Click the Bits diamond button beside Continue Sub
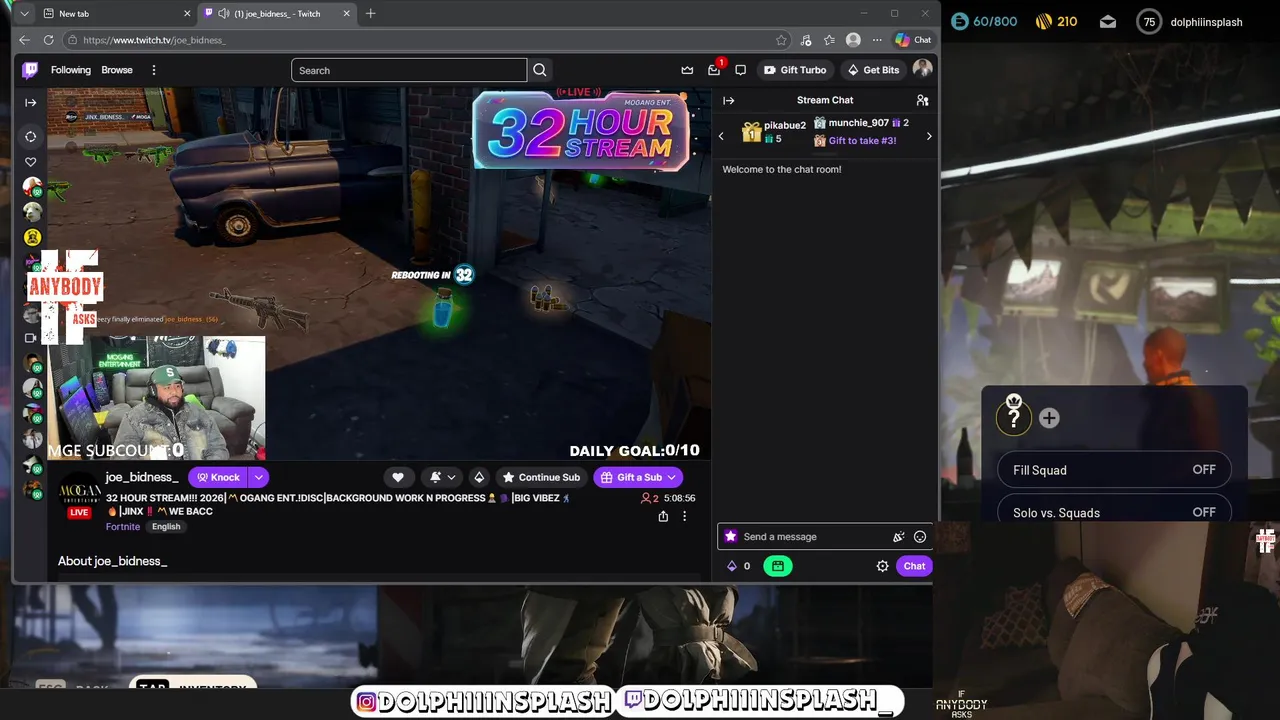This screenshot has width=1280, height=720. point(479,477)
